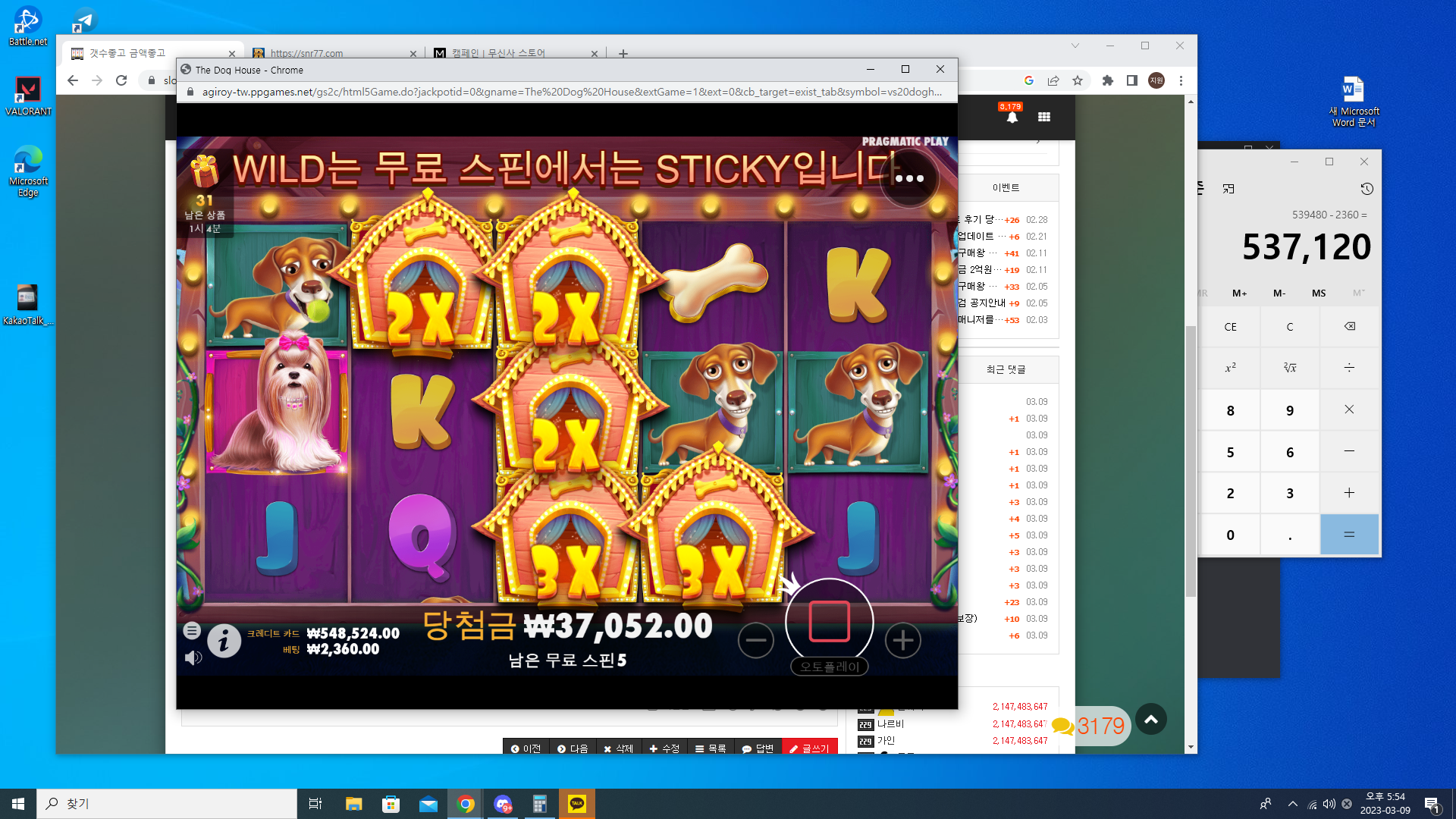Share this page via the share icon
1456x819 pixels.
click(1053, 80)
